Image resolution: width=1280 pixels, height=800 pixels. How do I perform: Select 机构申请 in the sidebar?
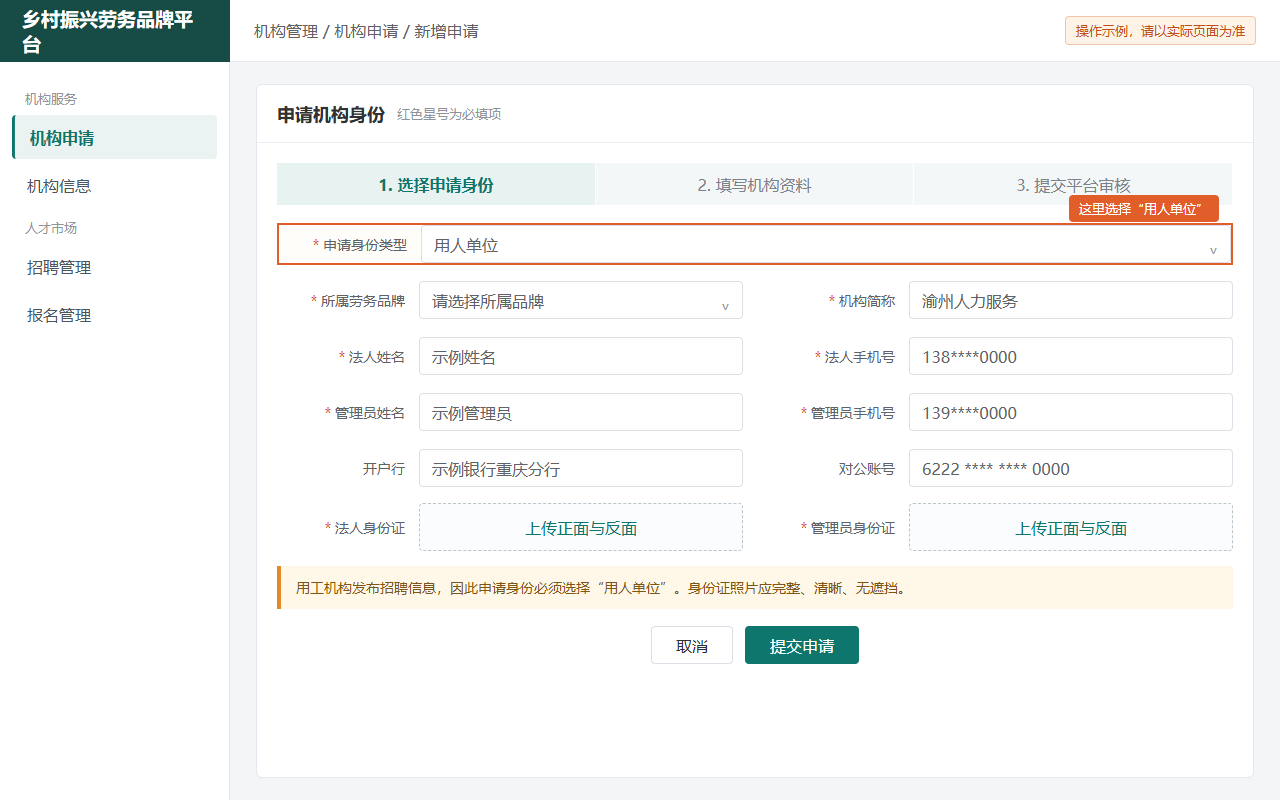114,137
